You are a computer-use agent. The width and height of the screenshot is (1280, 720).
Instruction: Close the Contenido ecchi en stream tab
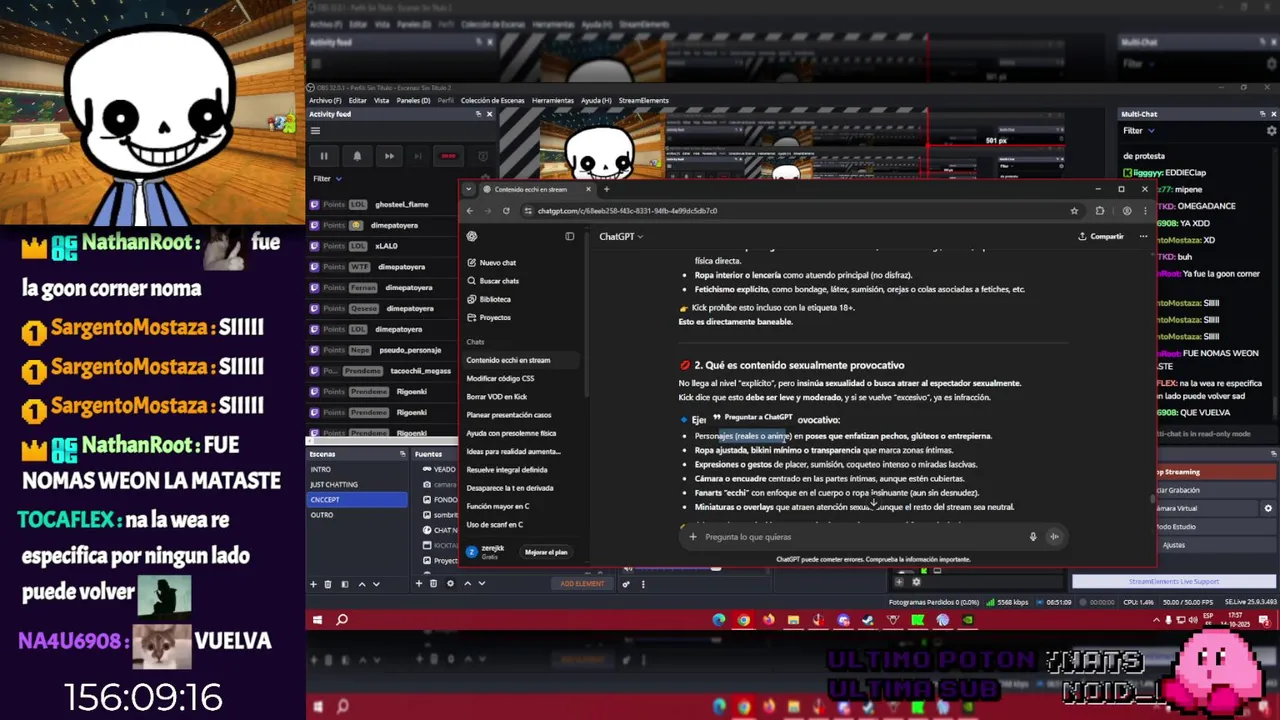point(588,189)
